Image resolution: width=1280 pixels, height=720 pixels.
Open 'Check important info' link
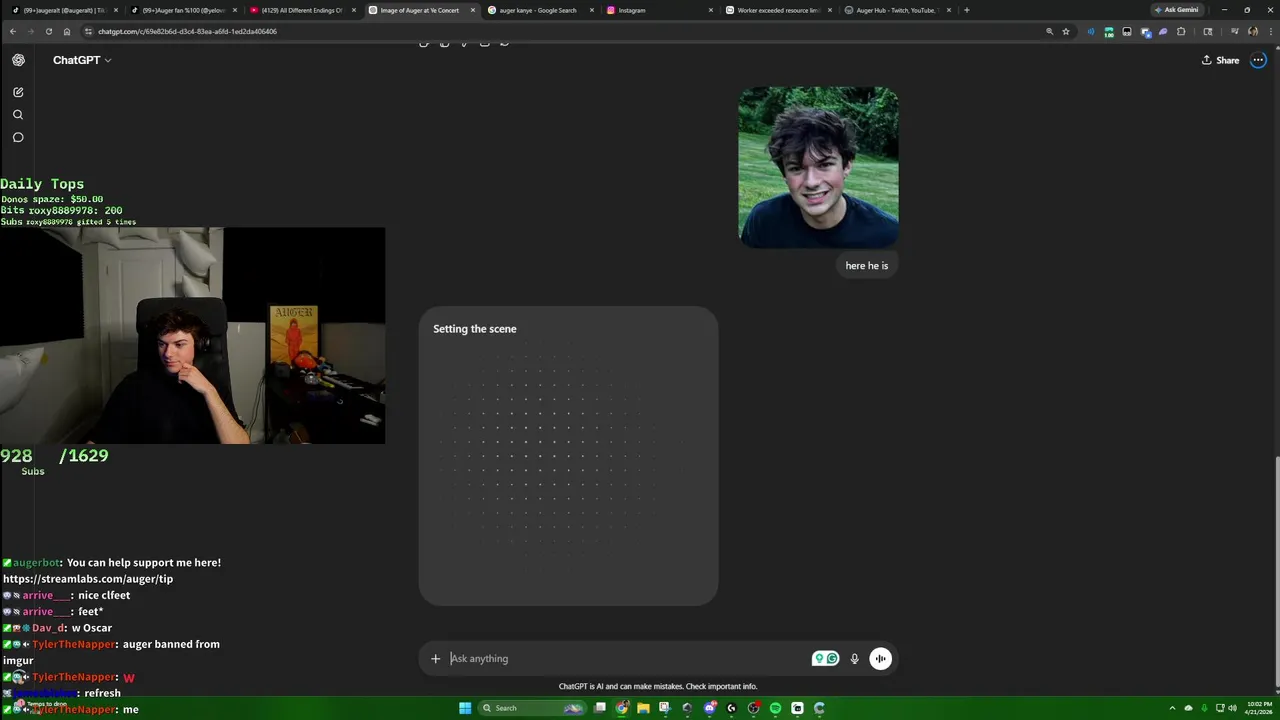(x=721, y=686)
